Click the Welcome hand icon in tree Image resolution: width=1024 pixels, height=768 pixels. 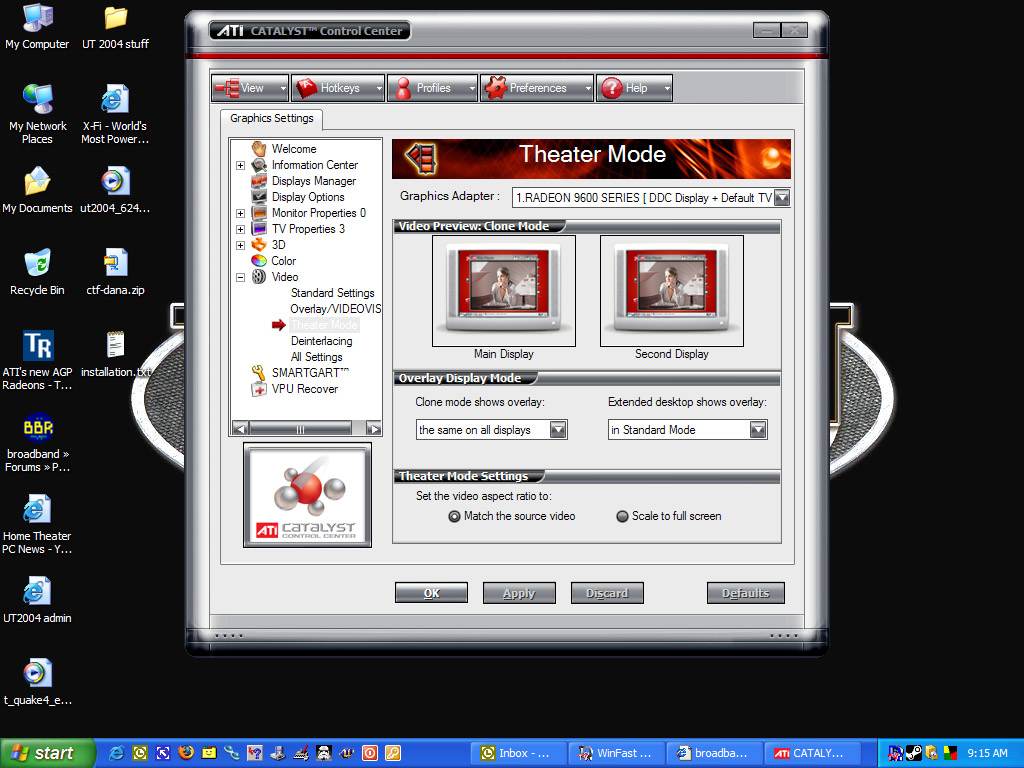click(259, 149)
